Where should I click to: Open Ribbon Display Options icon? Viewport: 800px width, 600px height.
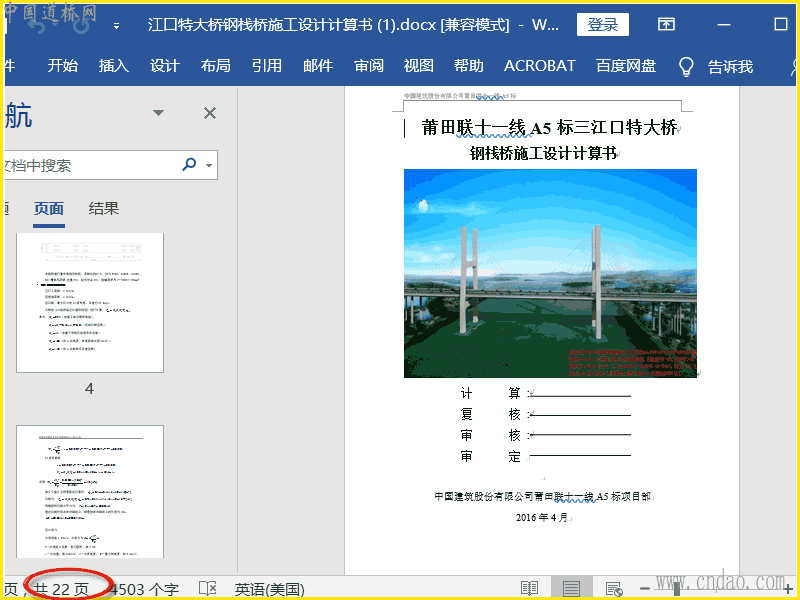pos(666,24)
